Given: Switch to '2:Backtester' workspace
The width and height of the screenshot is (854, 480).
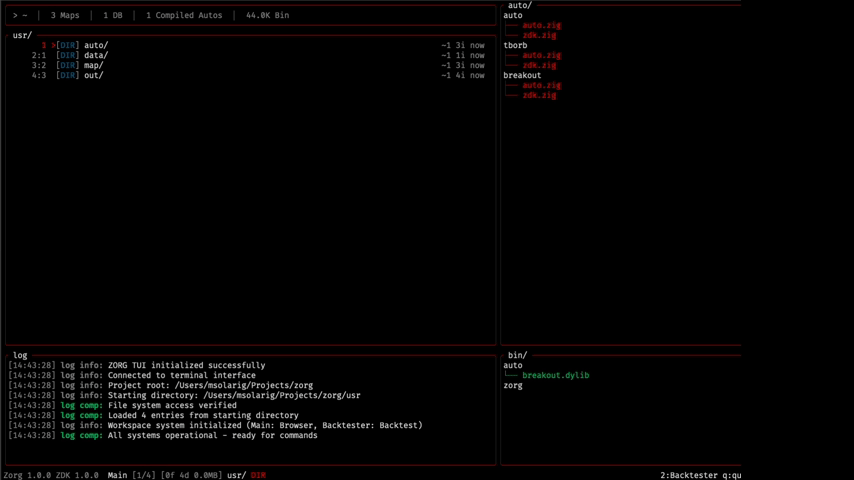Looking at the screenshot, I should [x=688, y=475].
